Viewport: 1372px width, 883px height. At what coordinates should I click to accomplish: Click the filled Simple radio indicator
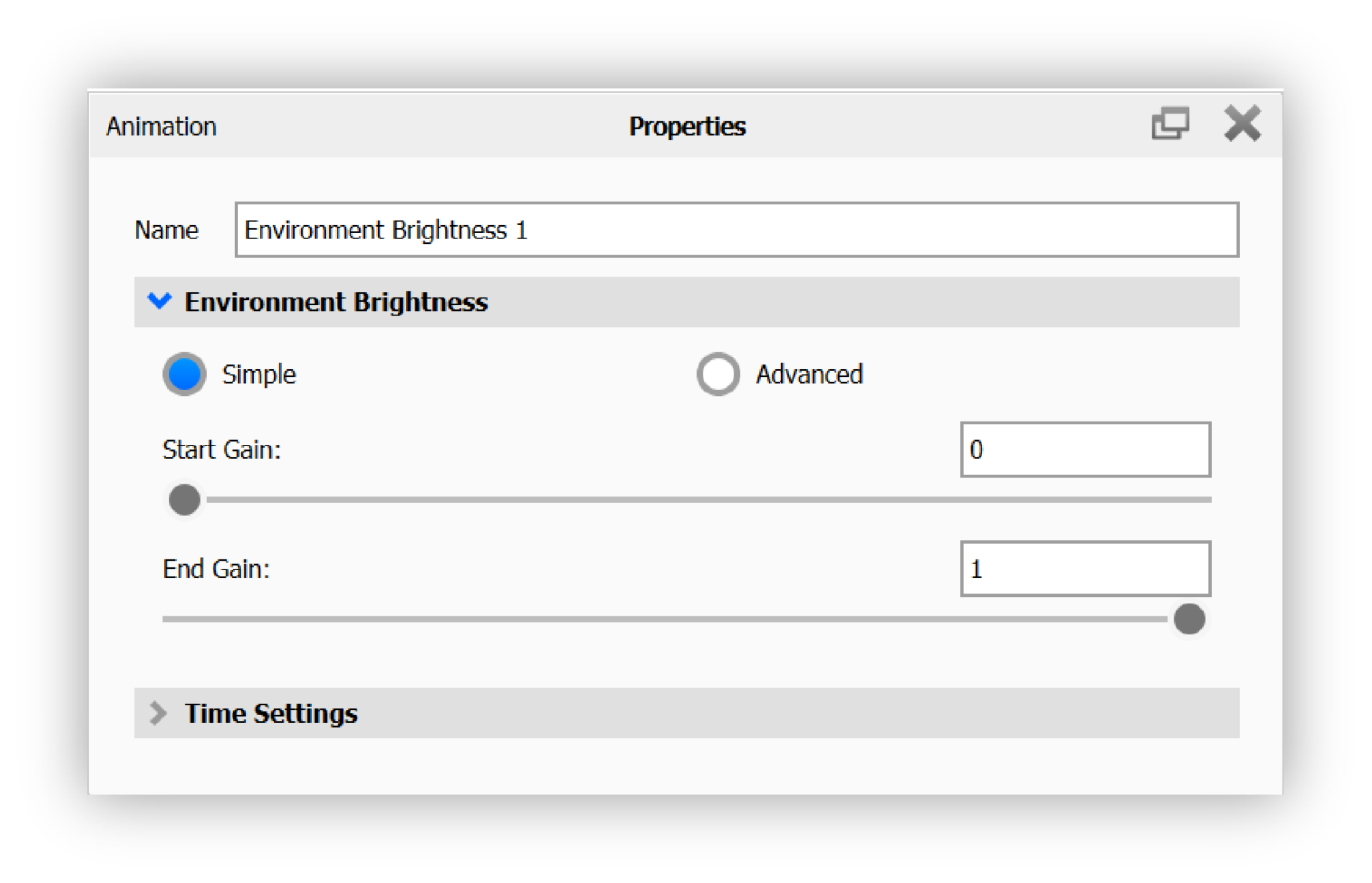tap(184, 374)
